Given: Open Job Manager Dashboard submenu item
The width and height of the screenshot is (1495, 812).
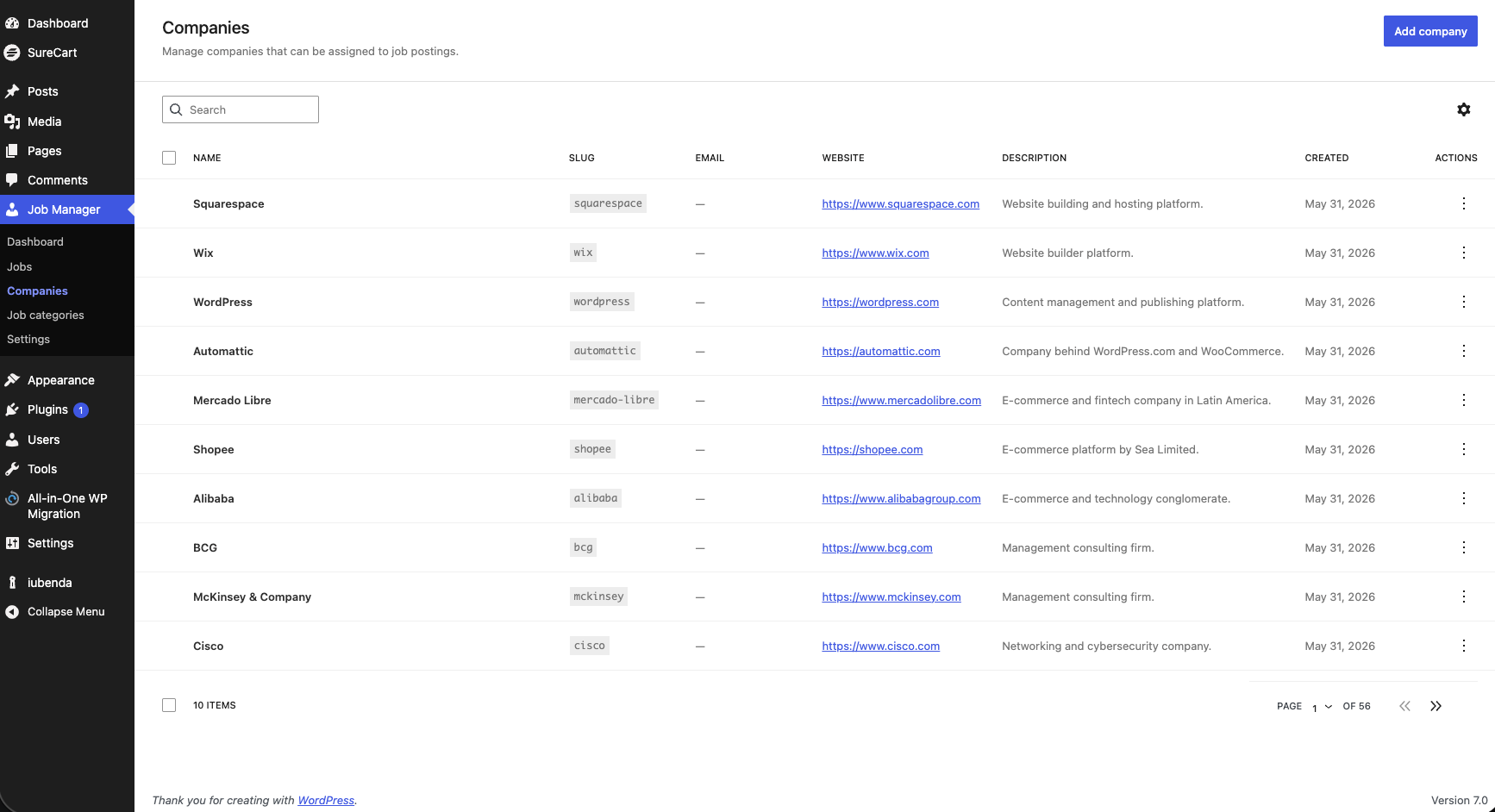Looking at the screenshot, I should [x=35, y=241].
